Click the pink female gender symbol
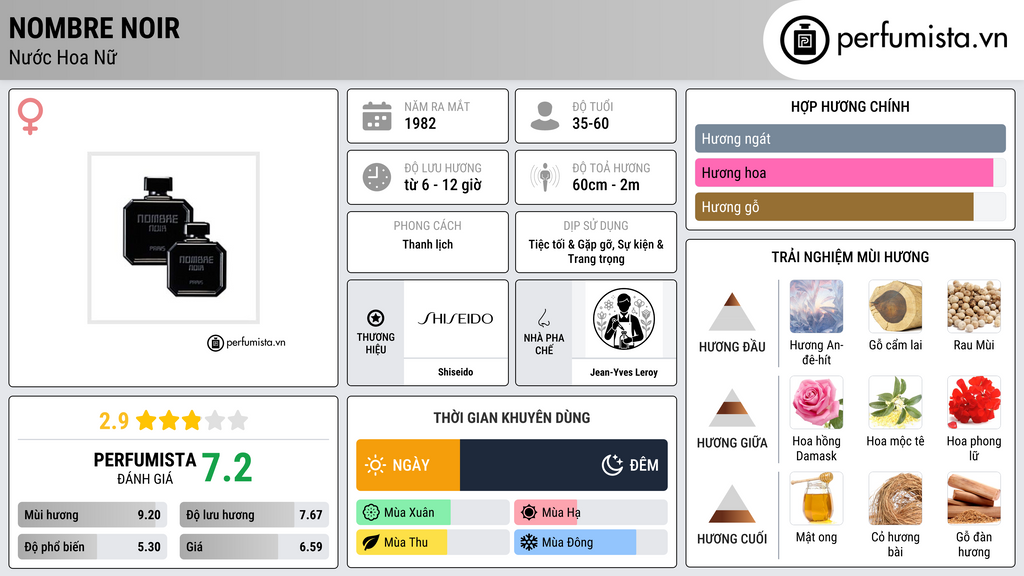1024x576 pixels. [x=30, y=116]
